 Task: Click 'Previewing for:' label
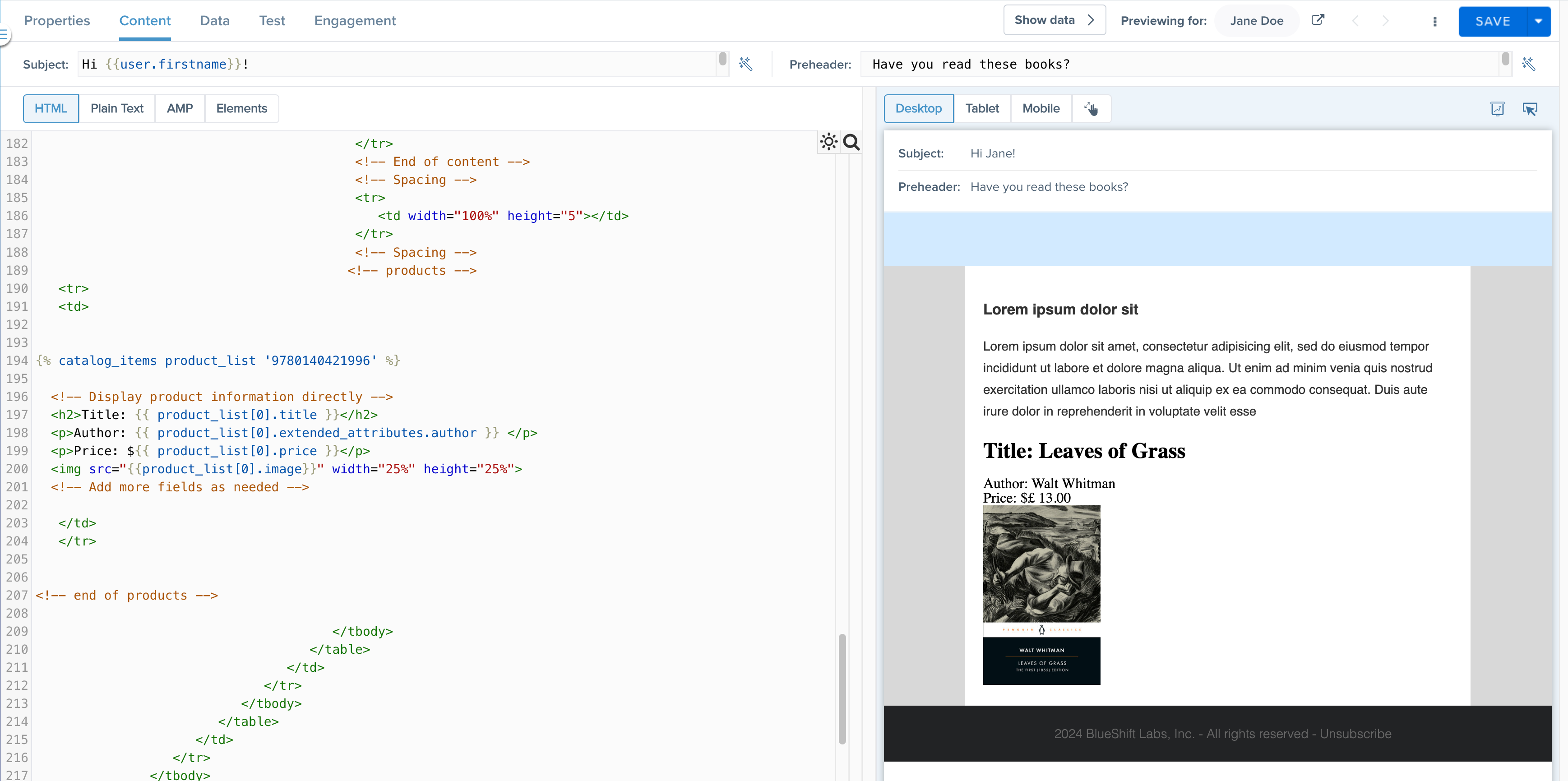point(1163,21)
